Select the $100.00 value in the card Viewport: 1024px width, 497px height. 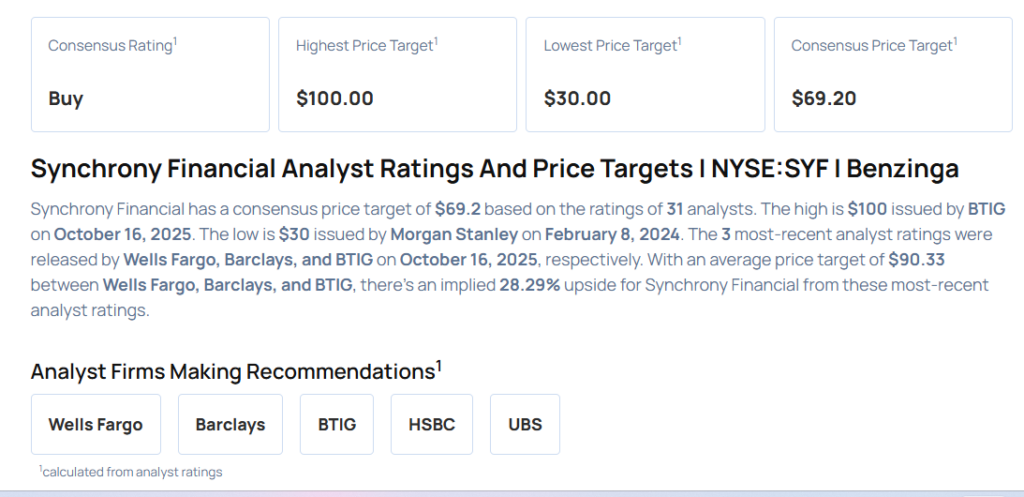335,98
